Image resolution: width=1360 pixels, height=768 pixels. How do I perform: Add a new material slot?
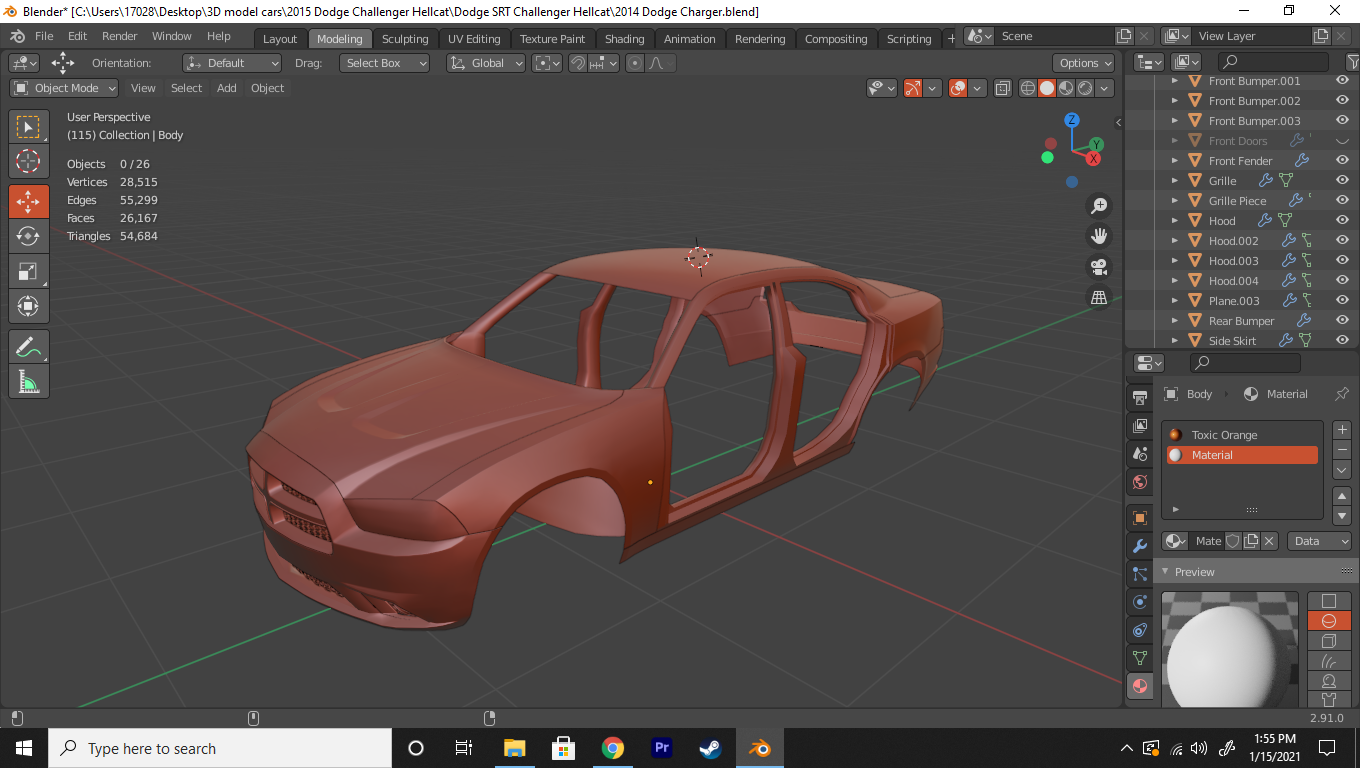coord(1342,430)
